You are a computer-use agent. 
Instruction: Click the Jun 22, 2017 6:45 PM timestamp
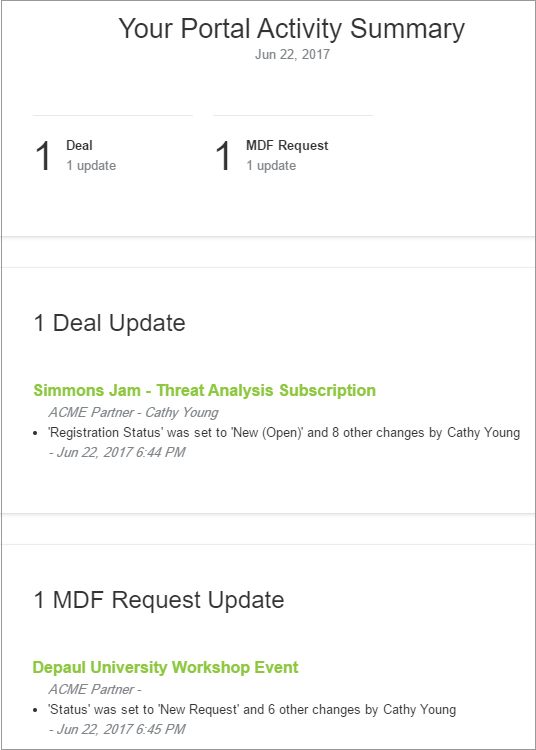tap(117, 729)
